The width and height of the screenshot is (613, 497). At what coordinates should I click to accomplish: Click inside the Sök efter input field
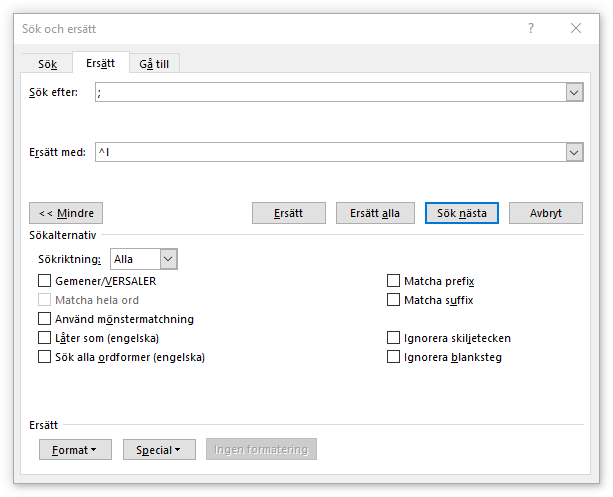(330, 92)
